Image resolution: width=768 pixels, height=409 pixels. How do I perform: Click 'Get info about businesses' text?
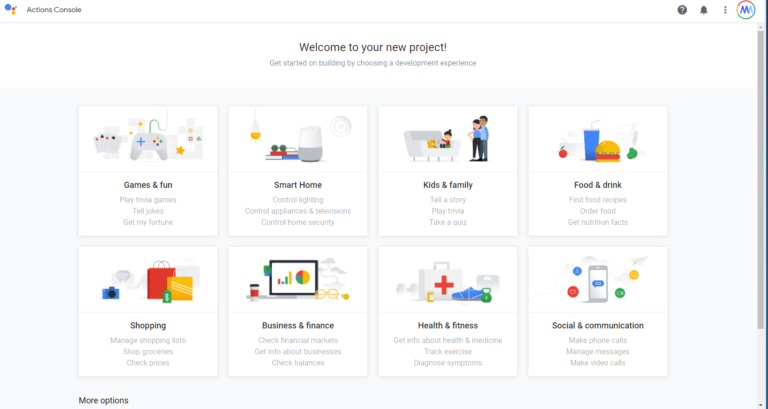[x=298, y=352]
